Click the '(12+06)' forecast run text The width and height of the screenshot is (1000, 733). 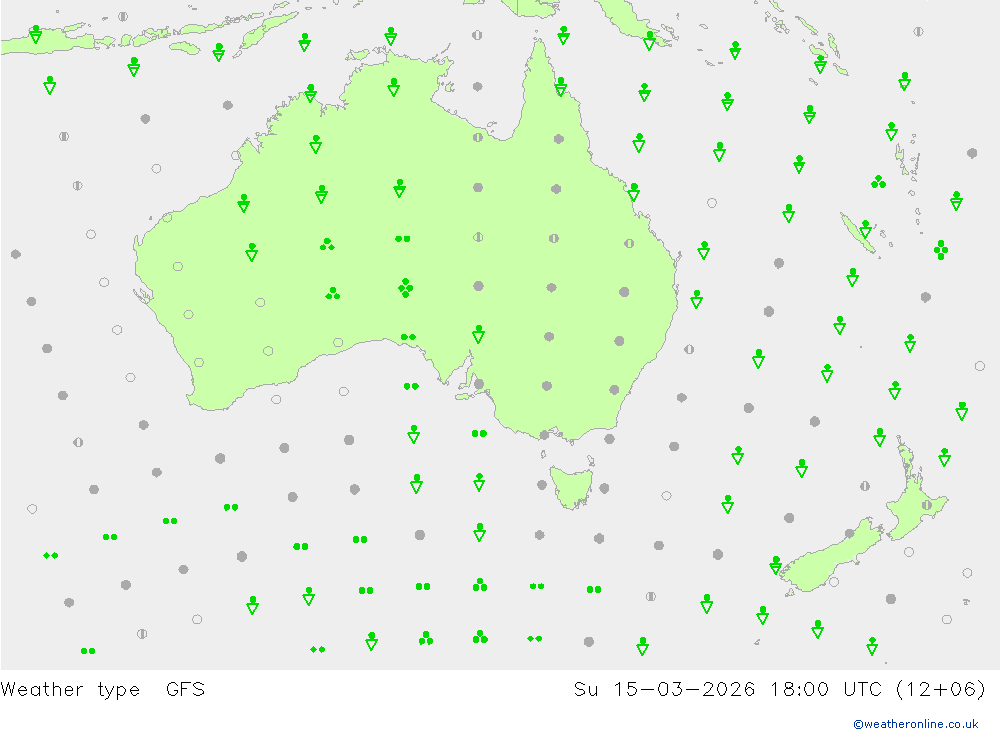tap(940, 690)
